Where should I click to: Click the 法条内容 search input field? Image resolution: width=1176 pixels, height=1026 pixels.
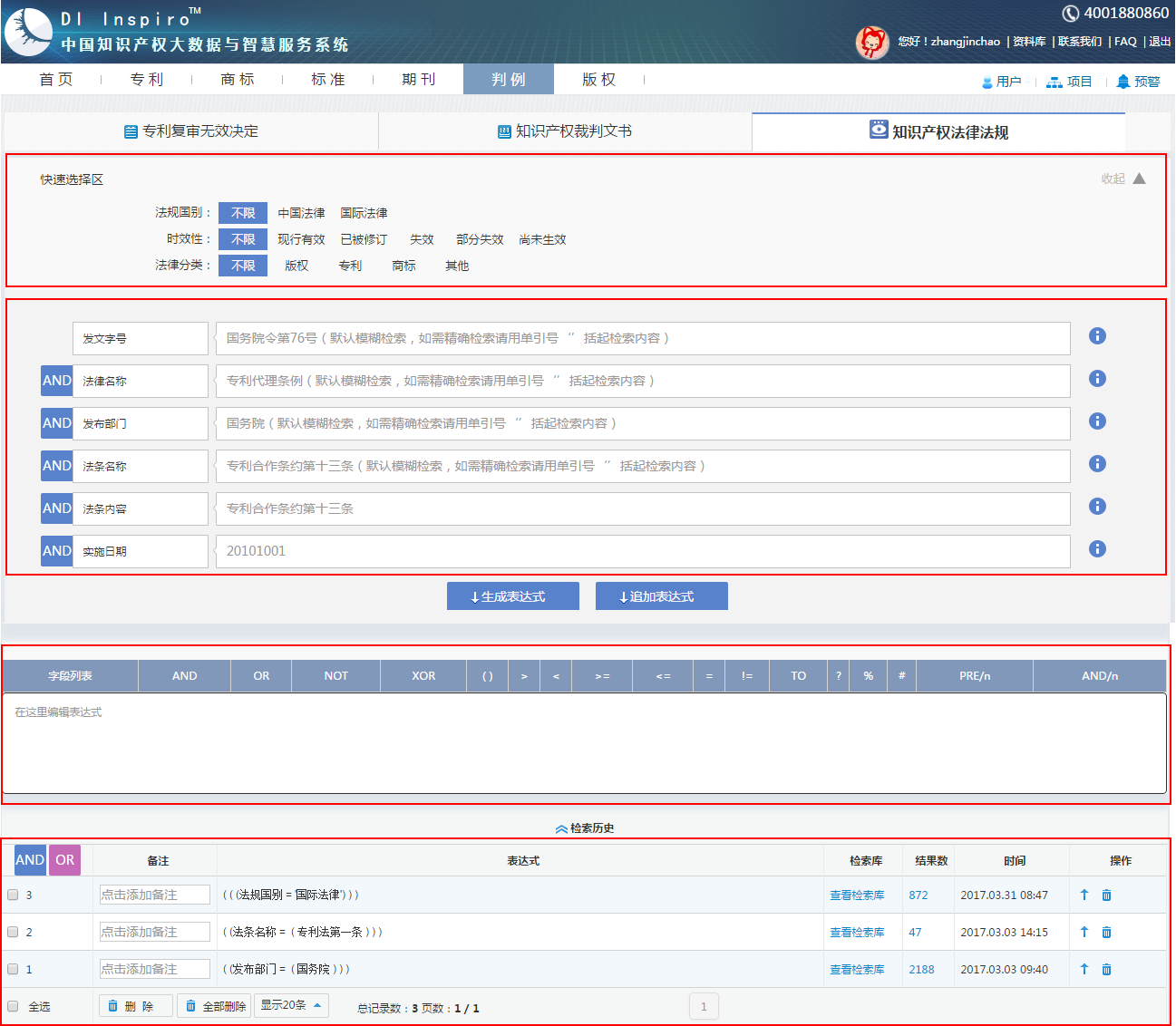[x=642, y=509]
